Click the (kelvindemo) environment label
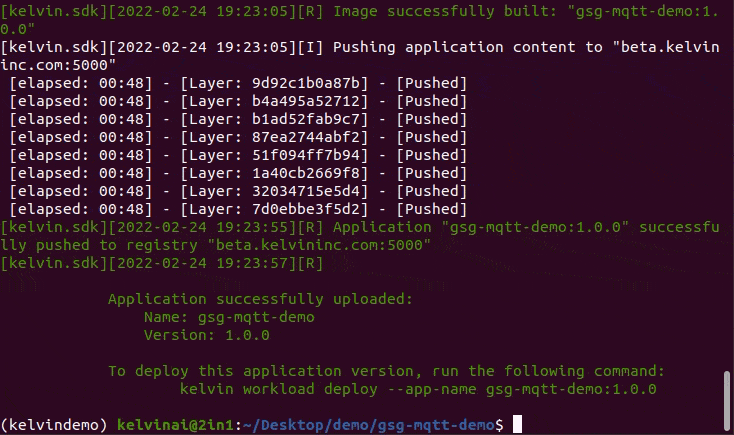The height and width of the screenshot is (435, 734). click(x=54, y=425)
